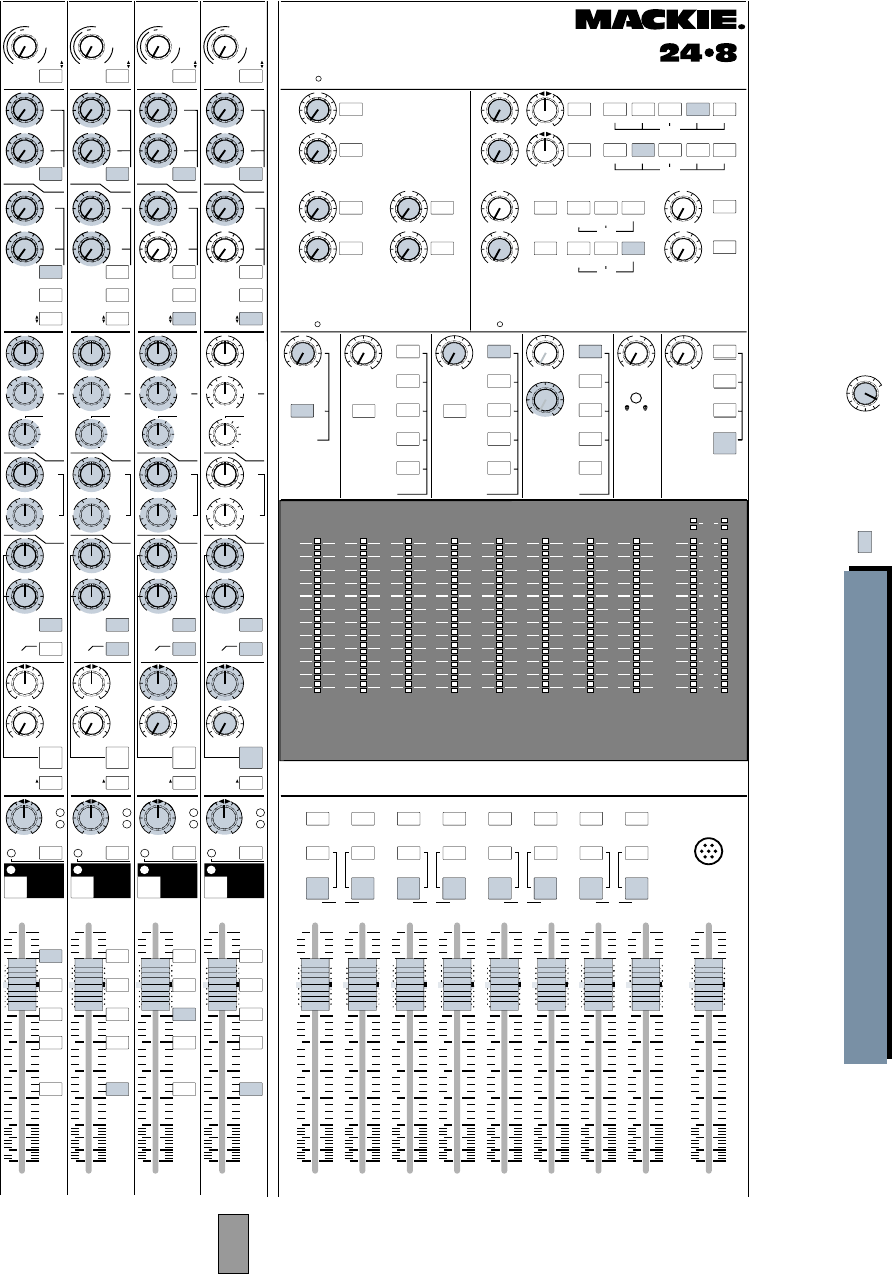Click the round dotted talkback grille above the master fader
892x1274 pixels.
pos(707,853)
